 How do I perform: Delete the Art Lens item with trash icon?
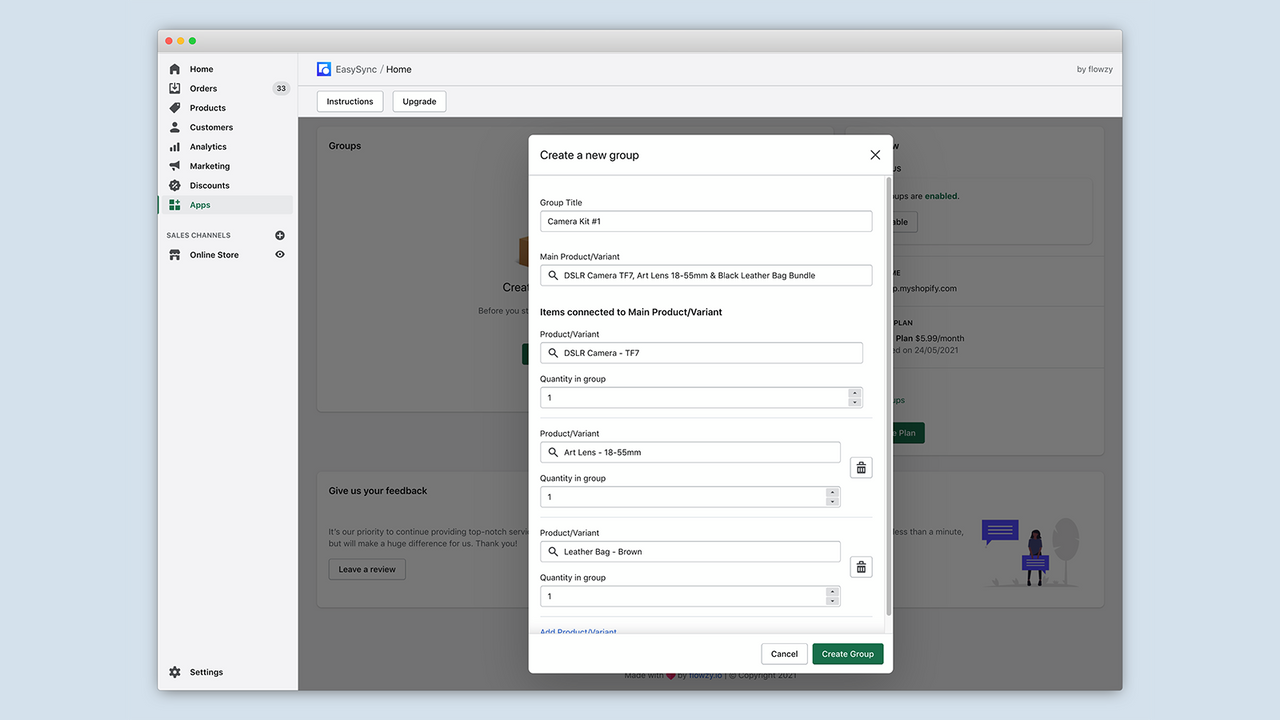(861, 467)
